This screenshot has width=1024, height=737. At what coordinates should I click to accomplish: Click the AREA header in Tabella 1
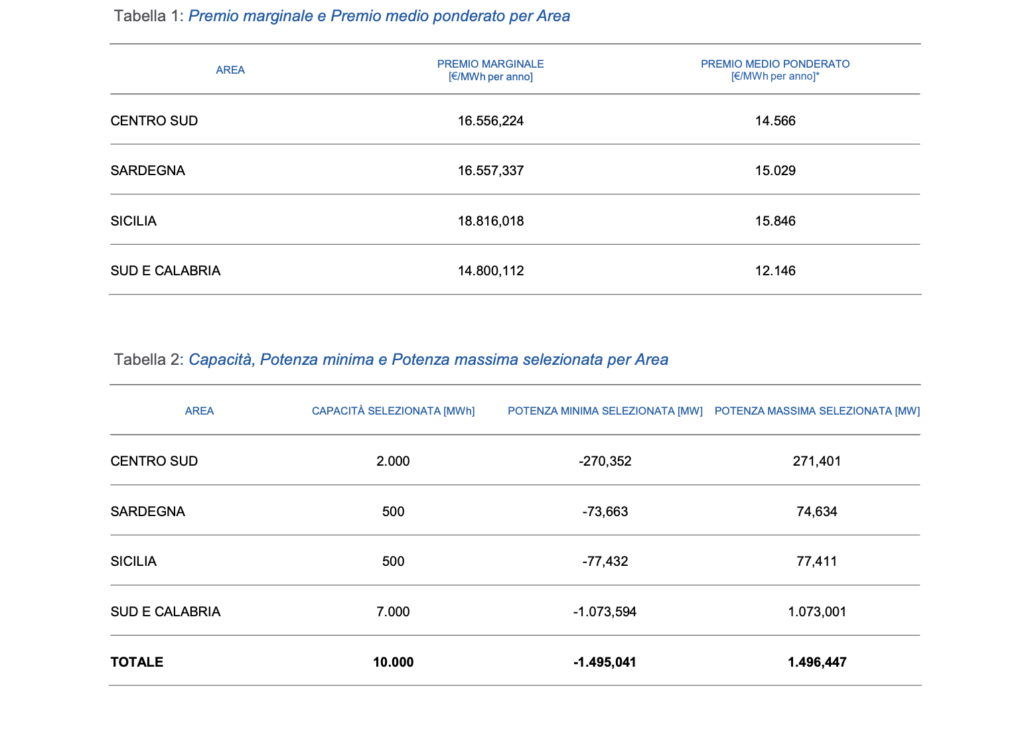click(x=230, y=70)
